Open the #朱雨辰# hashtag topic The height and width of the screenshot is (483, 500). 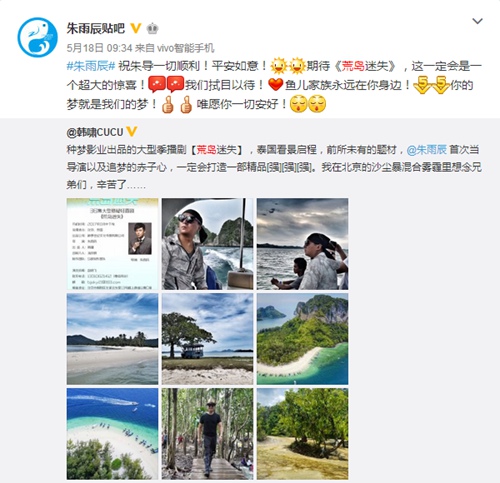(x=91, y=66)
